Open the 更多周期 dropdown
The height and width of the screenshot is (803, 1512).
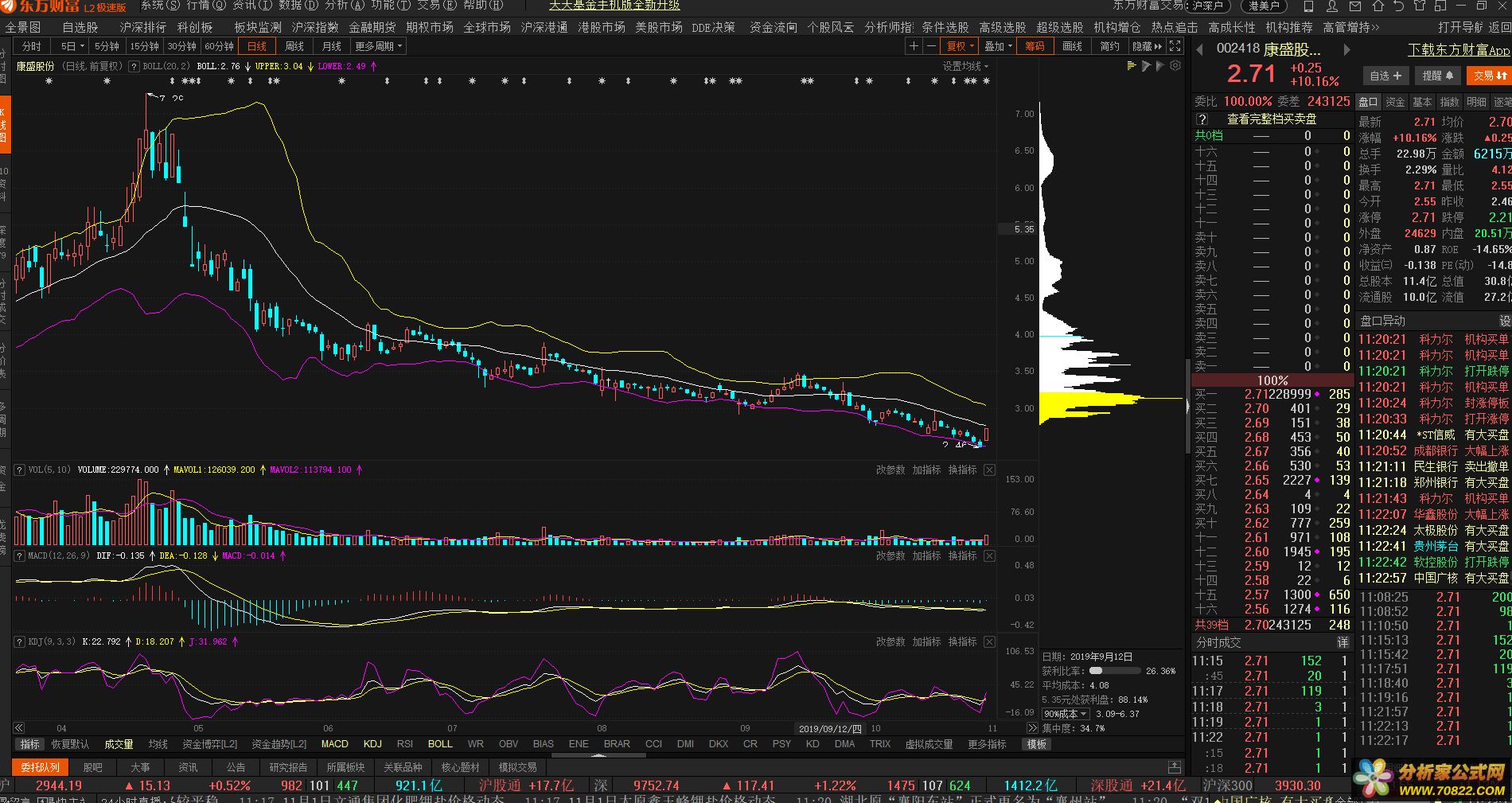click(379, 46)
